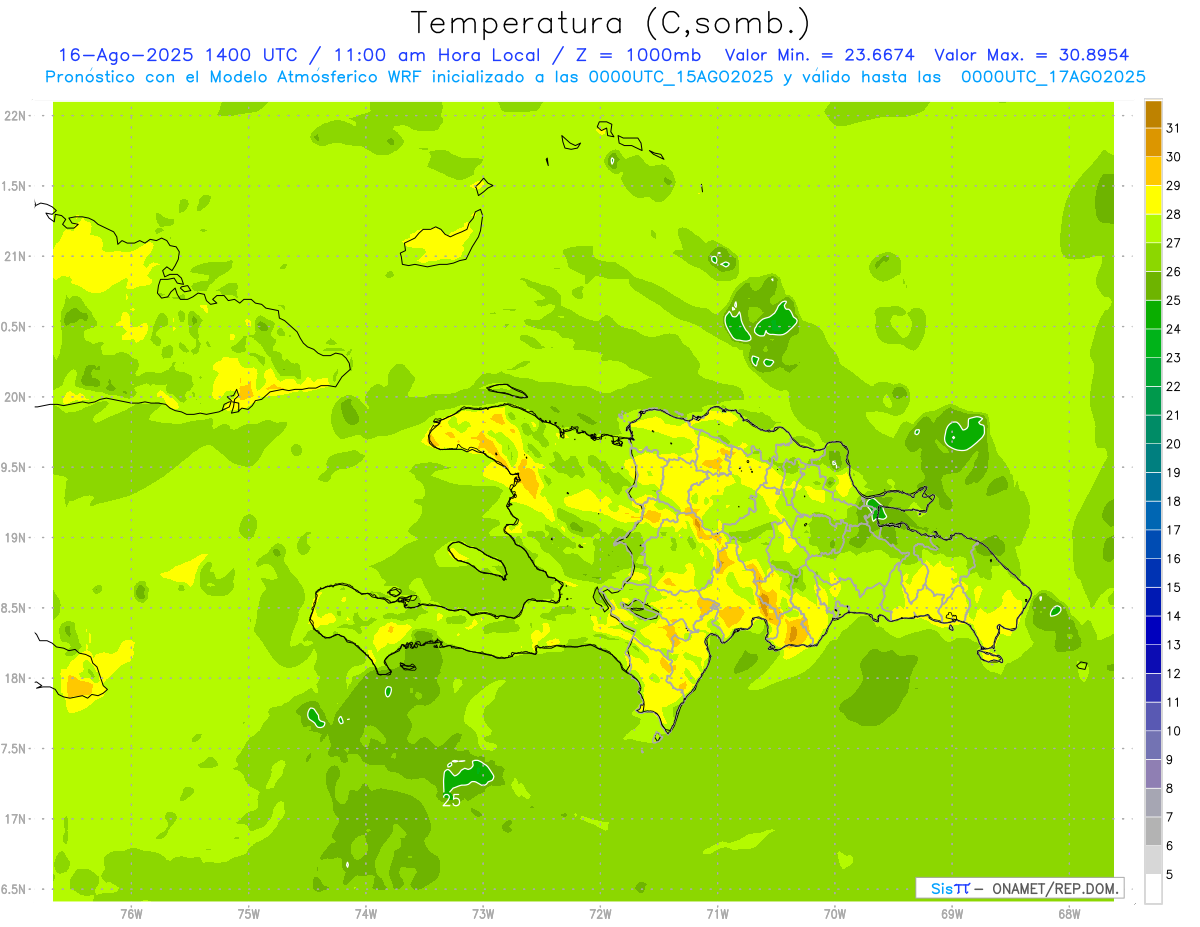Click the legend value '29'
1200x927 pixels.
click(1174, 186)
